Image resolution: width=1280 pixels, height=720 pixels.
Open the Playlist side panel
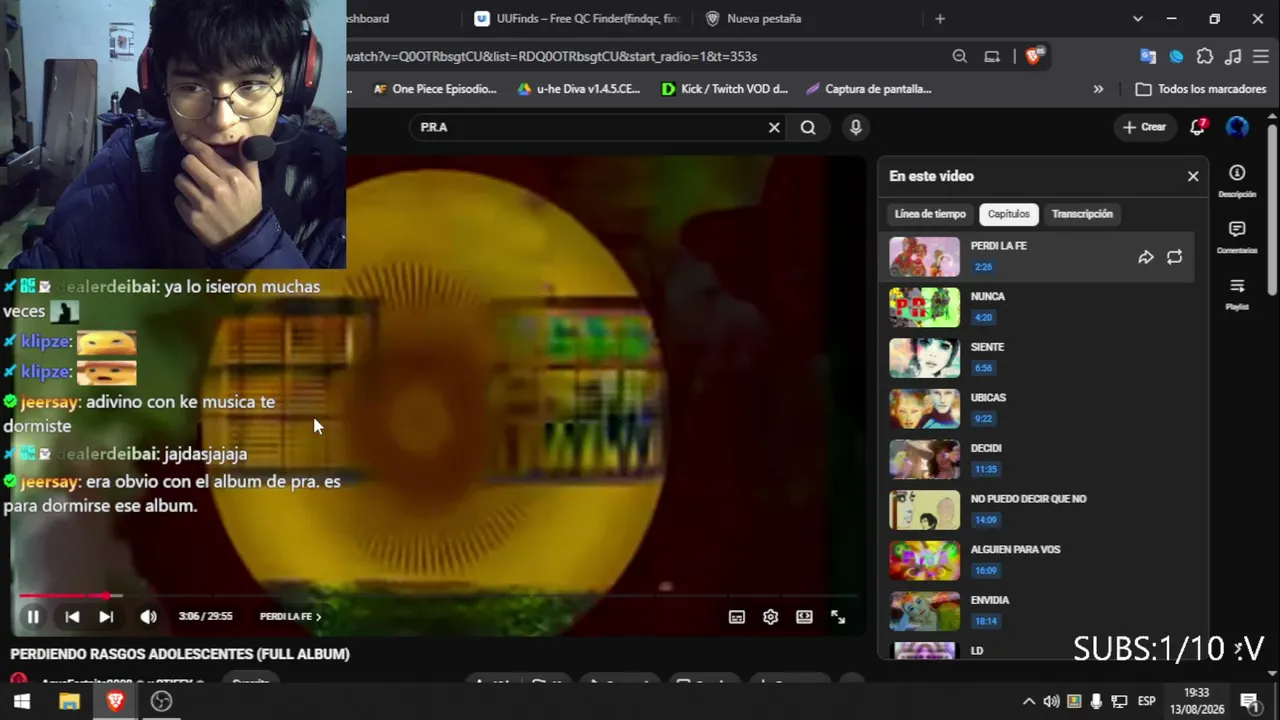pyautogui.click(x=1237, y=293)
